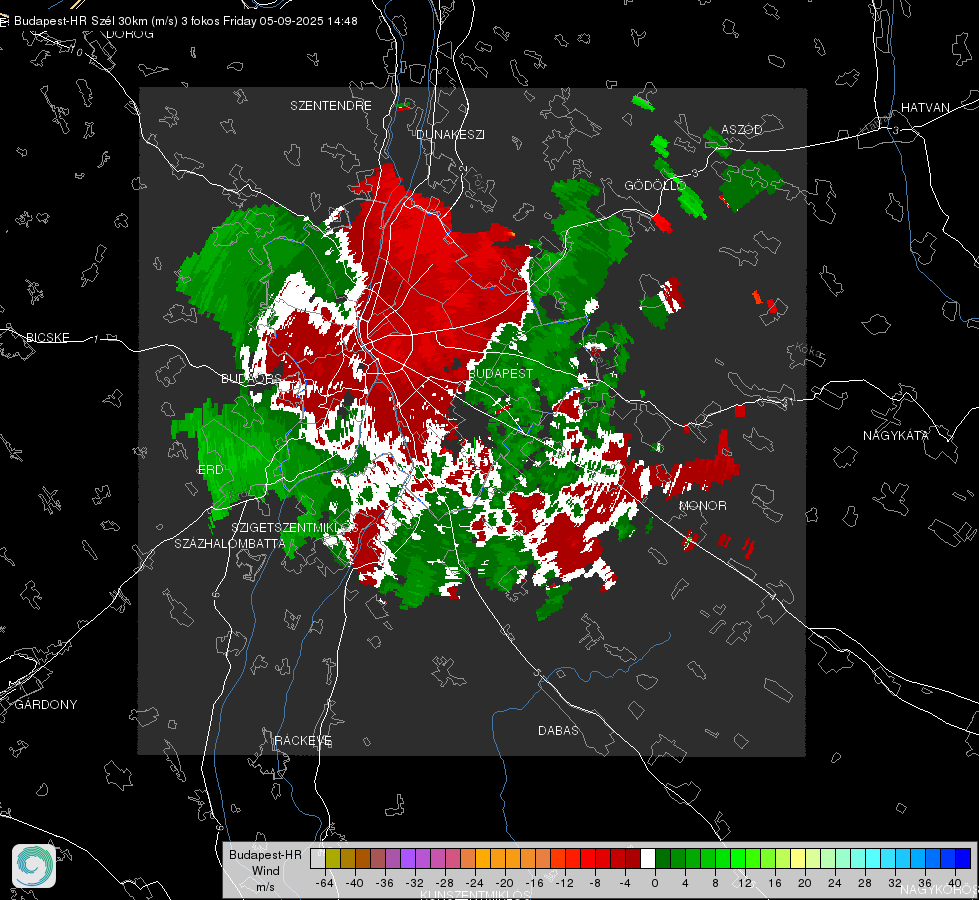Click the 0 legend value
Screen dimensions: 979x900
(x=654, y=883)
